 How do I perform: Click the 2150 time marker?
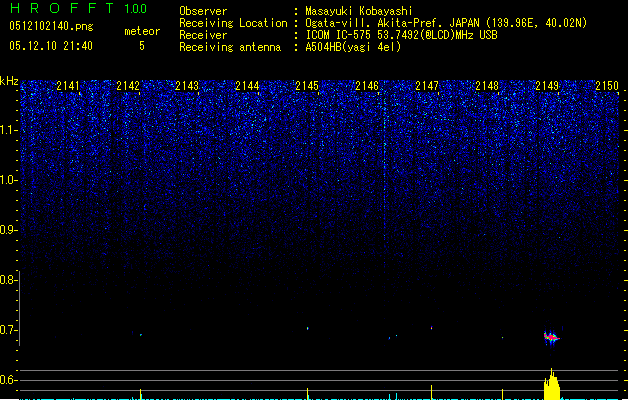(x=607, y=86)
